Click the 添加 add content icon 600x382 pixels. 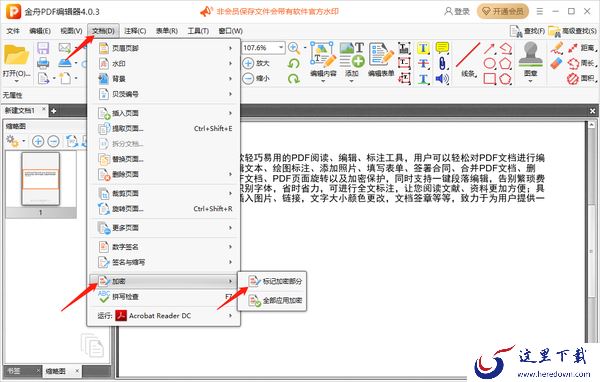tap(352, 55)
